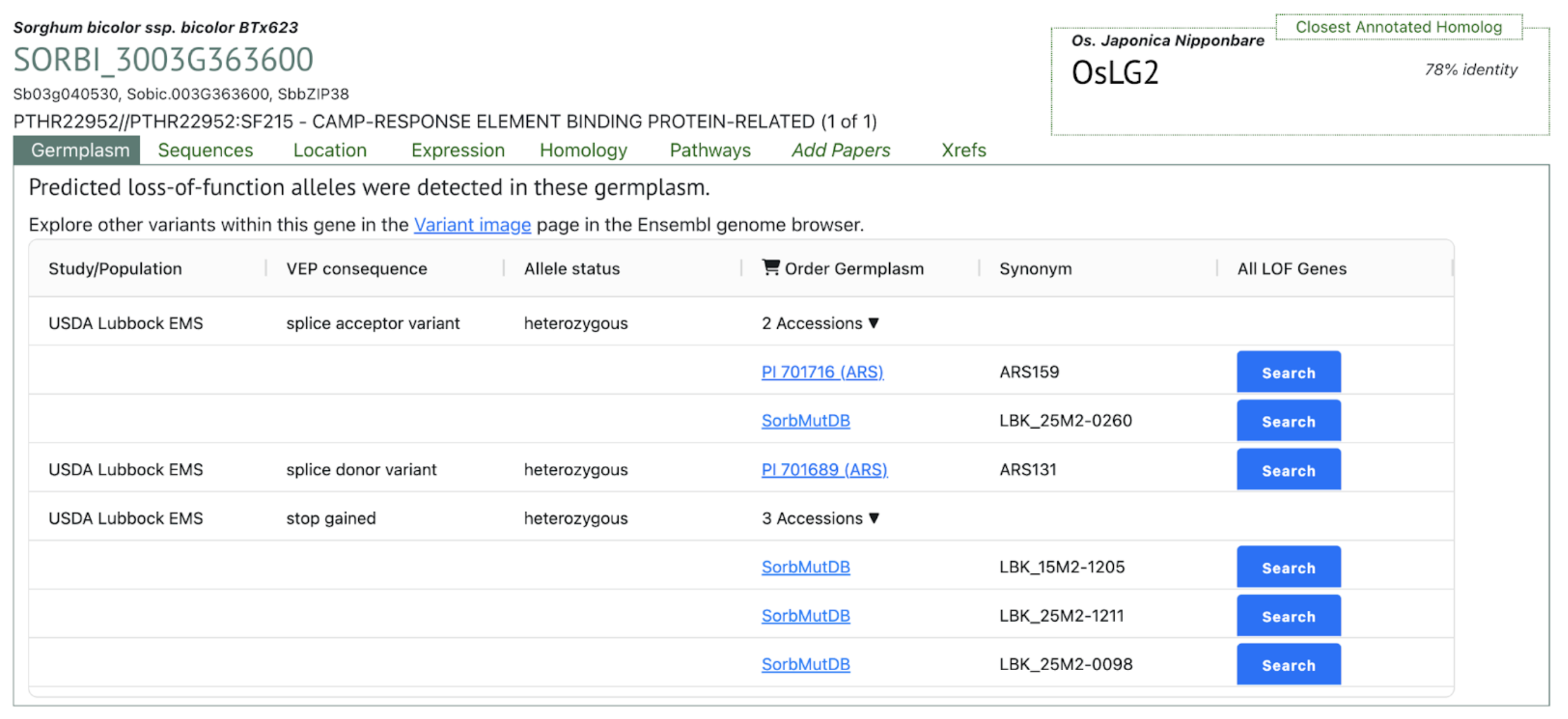The width and height of the screenshot is (1568, 719).
Task: Switch to the Xrefs tab
Action: coord(963,150)
